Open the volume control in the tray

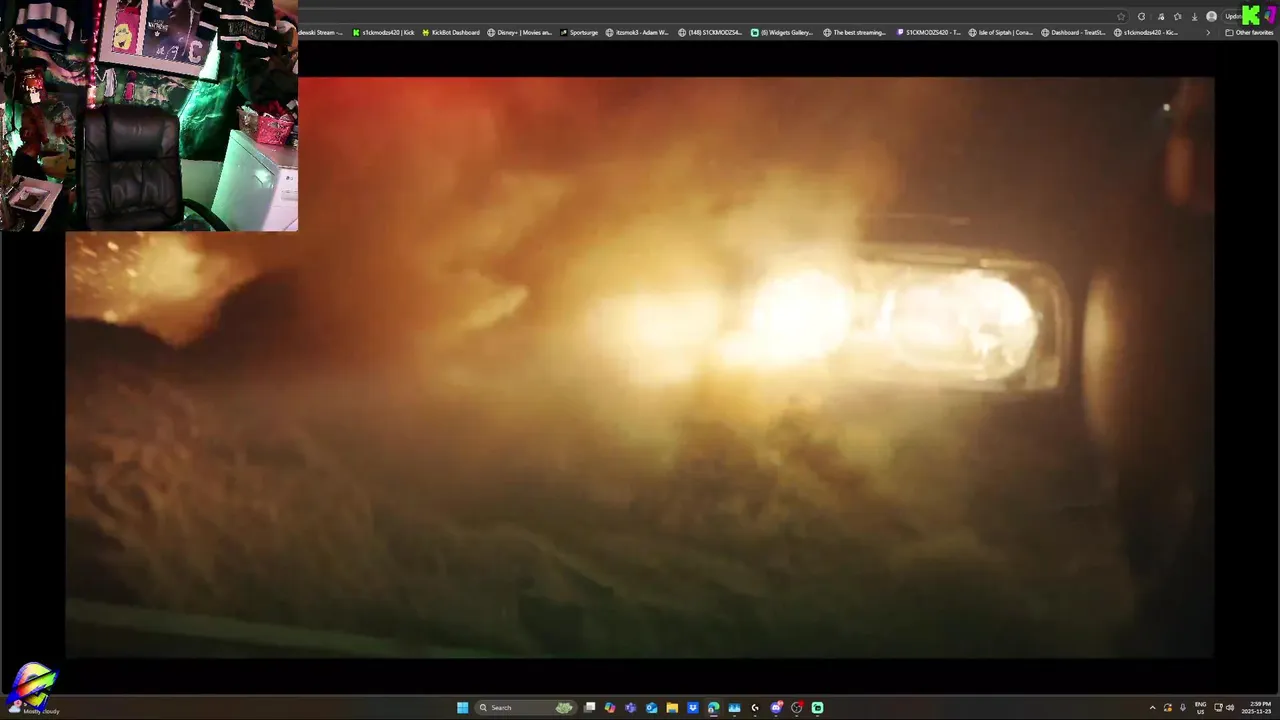[x=1230, y=708]
